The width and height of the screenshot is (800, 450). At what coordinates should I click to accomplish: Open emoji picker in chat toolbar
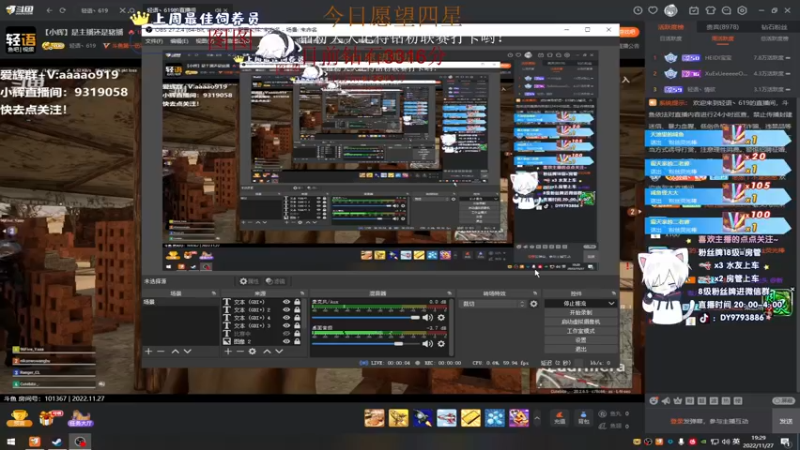pyautogui.click(x=654, y=401)
